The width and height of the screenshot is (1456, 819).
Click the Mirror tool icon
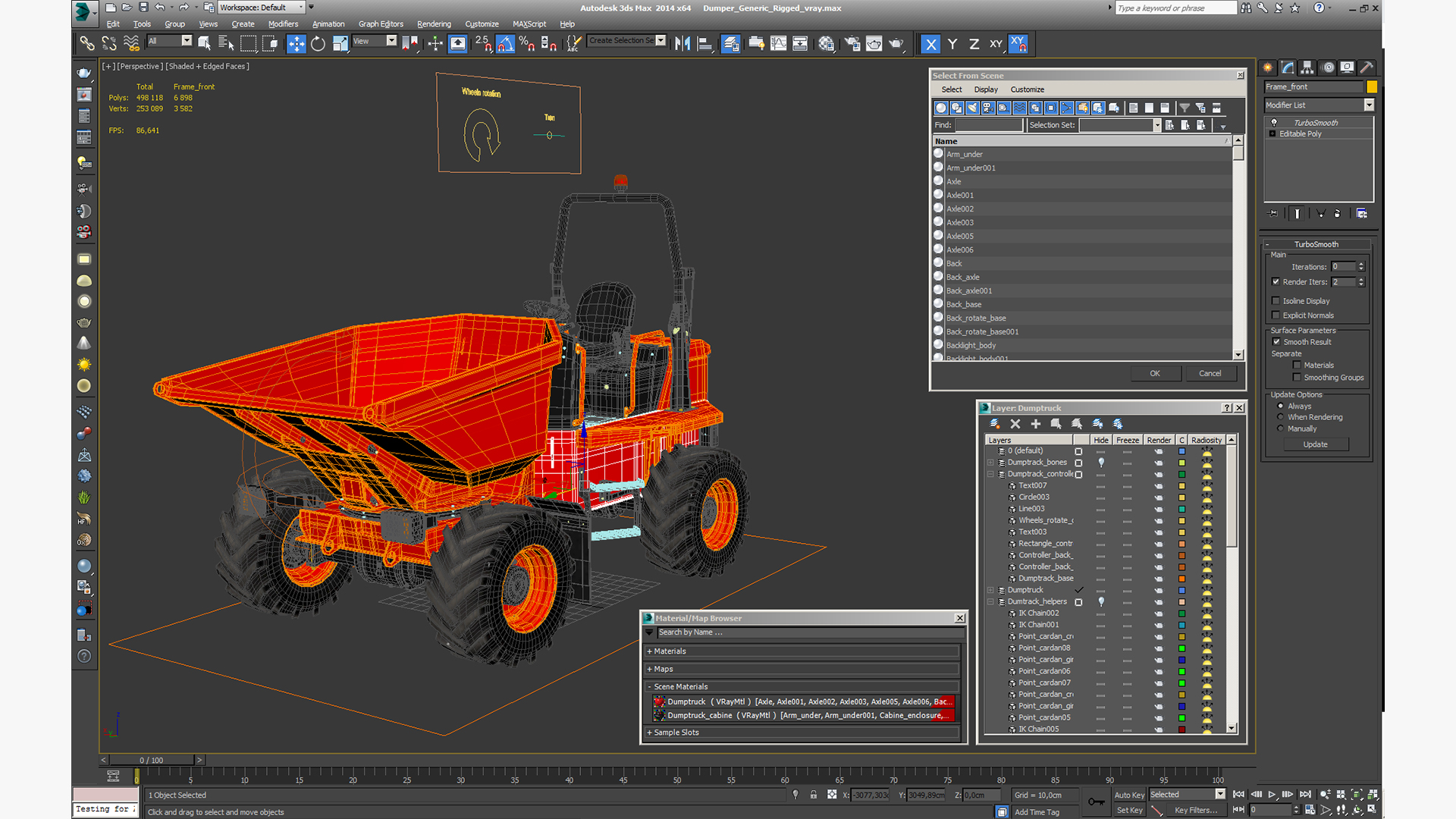tap(682, 44)
